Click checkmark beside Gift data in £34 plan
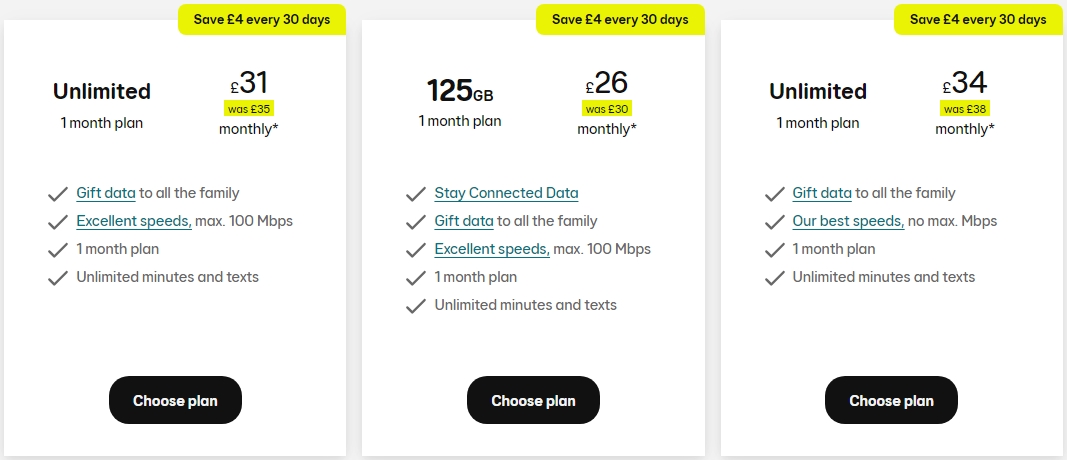This screenshot has height=460, width=1067. (774, 195)
